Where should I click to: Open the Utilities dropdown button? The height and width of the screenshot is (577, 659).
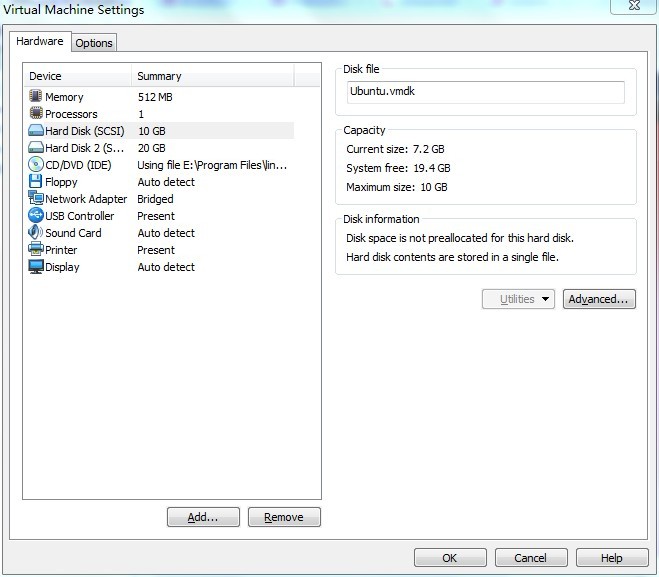click(x=518, y=299)
